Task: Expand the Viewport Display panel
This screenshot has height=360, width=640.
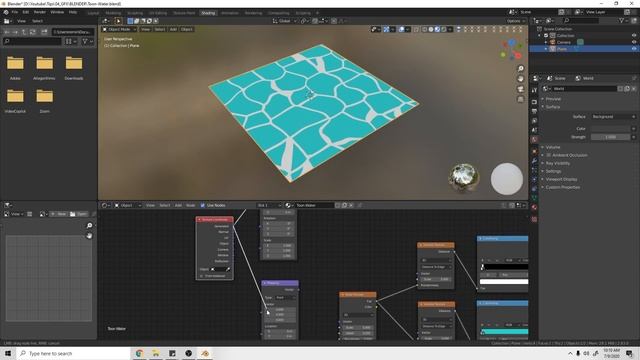Action: [x=561, y=179]
